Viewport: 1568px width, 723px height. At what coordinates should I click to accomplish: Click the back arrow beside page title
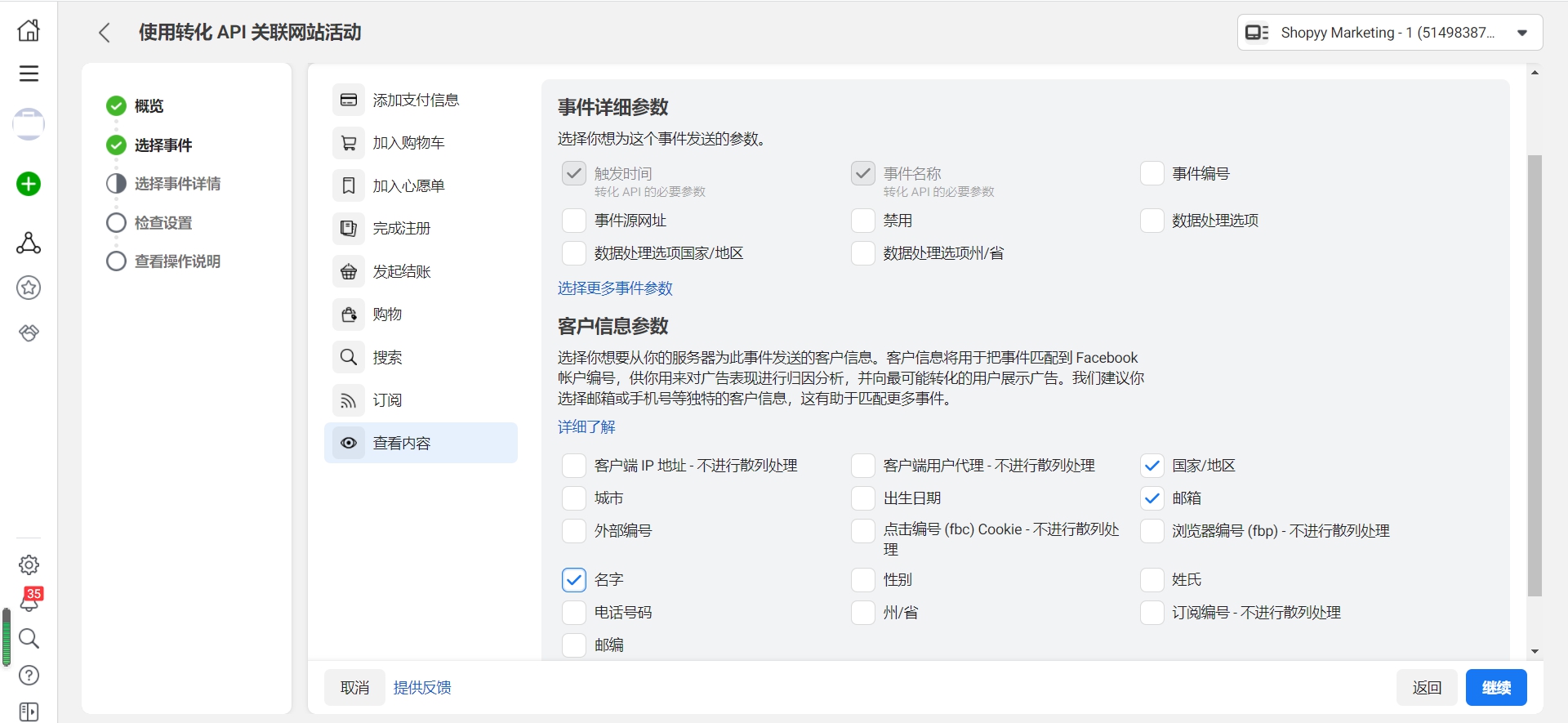[x=104, y=33]
